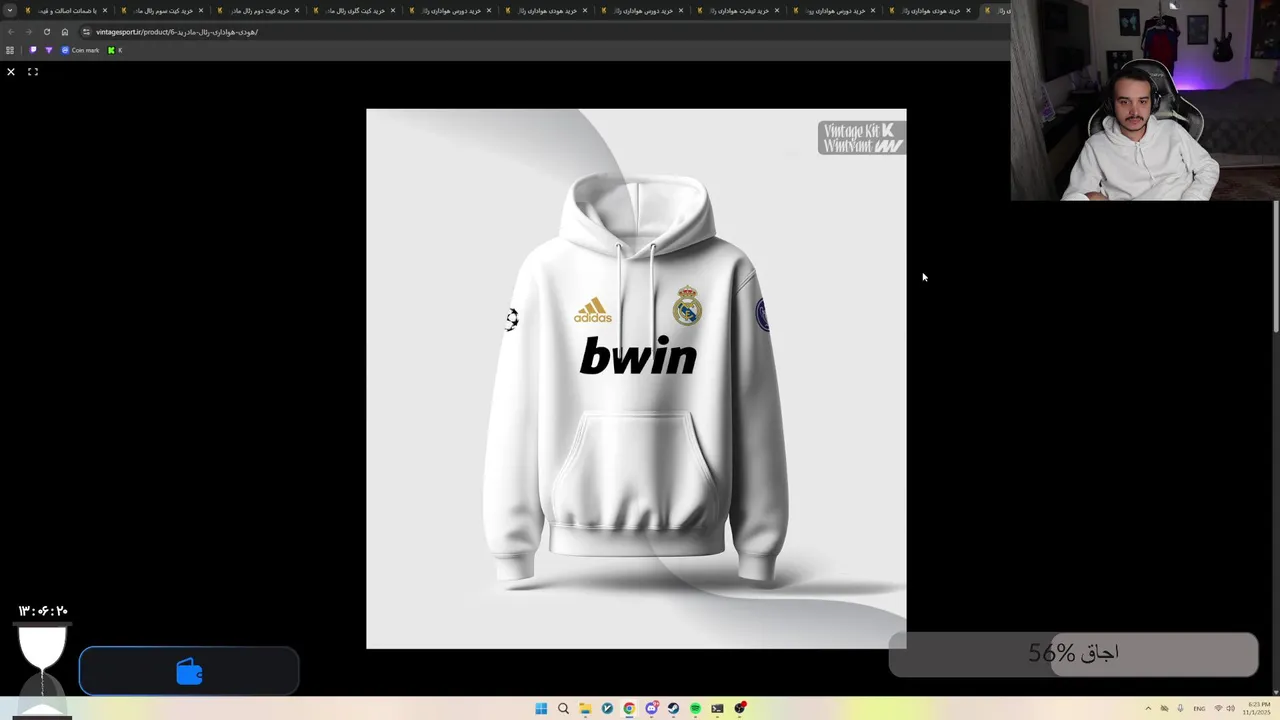Close the 'خرید کیت دوم رئال' tab
This screenshot has height=720, width=1280.
(297, 11)
